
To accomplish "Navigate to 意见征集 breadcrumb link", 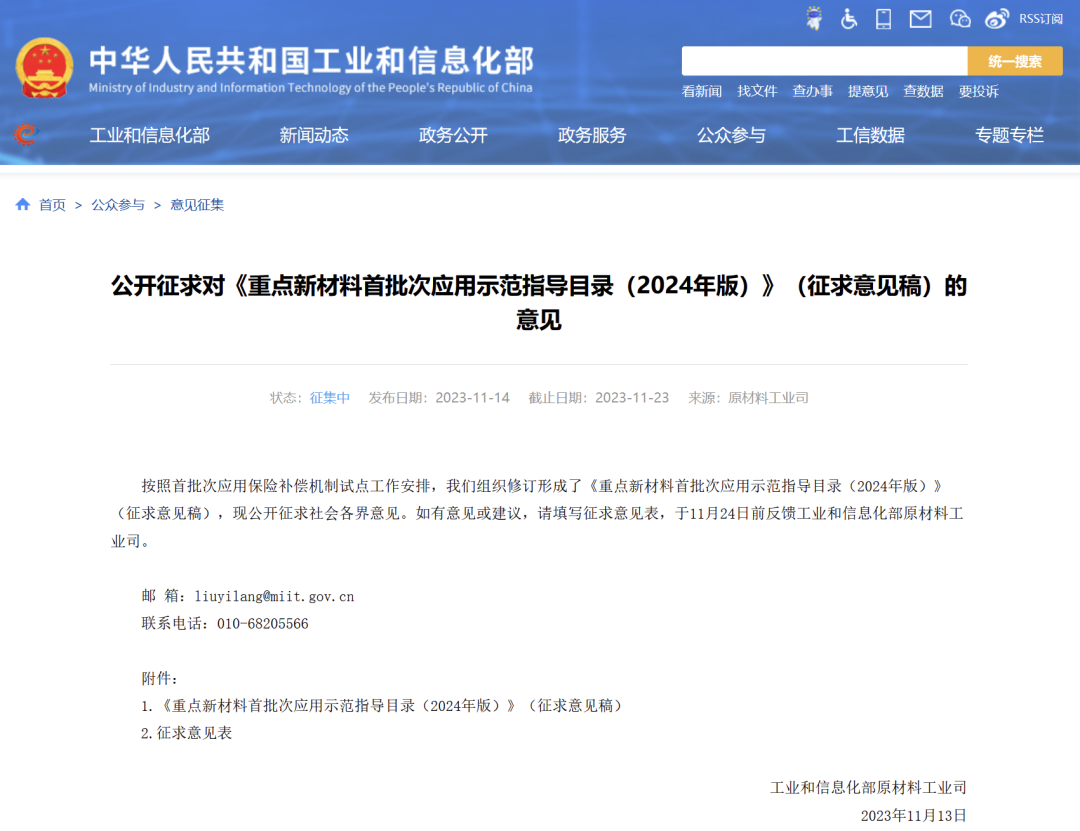I will (x=197, y=204).
